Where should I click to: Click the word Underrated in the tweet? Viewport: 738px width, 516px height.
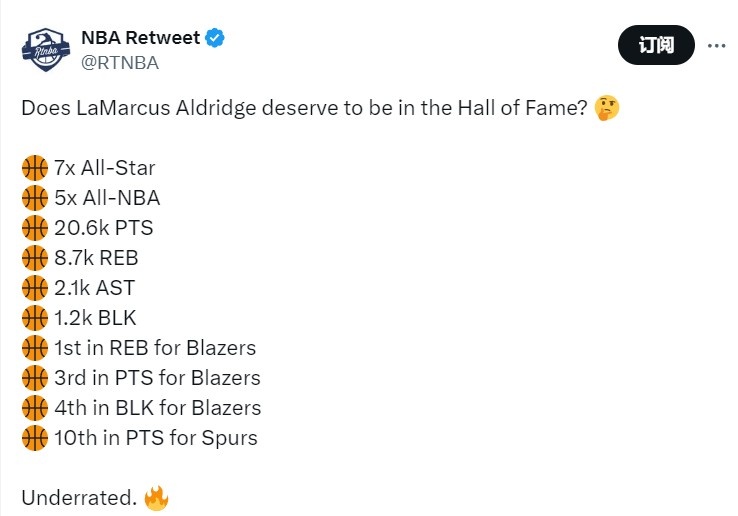78,498
